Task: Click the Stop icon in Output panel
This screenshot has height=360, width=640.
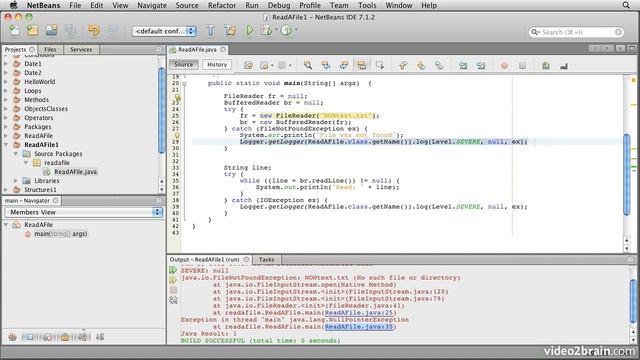Action: [x=173, y=290]
